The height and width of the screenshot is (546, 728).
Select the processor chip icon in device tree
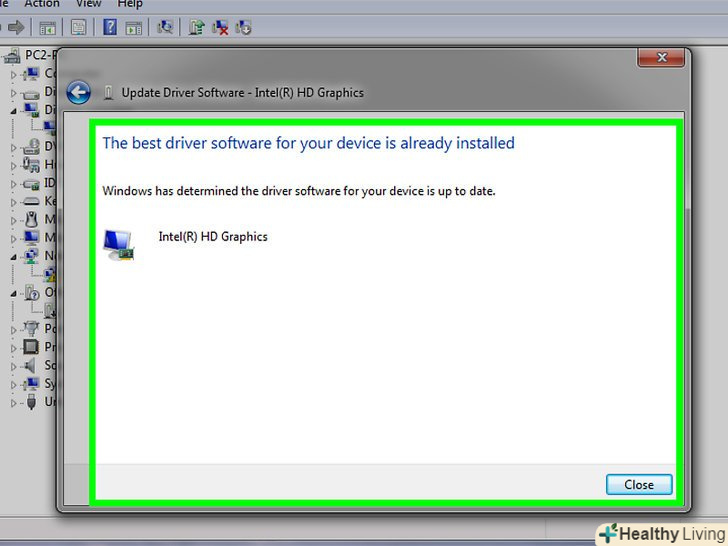(31, 347)
